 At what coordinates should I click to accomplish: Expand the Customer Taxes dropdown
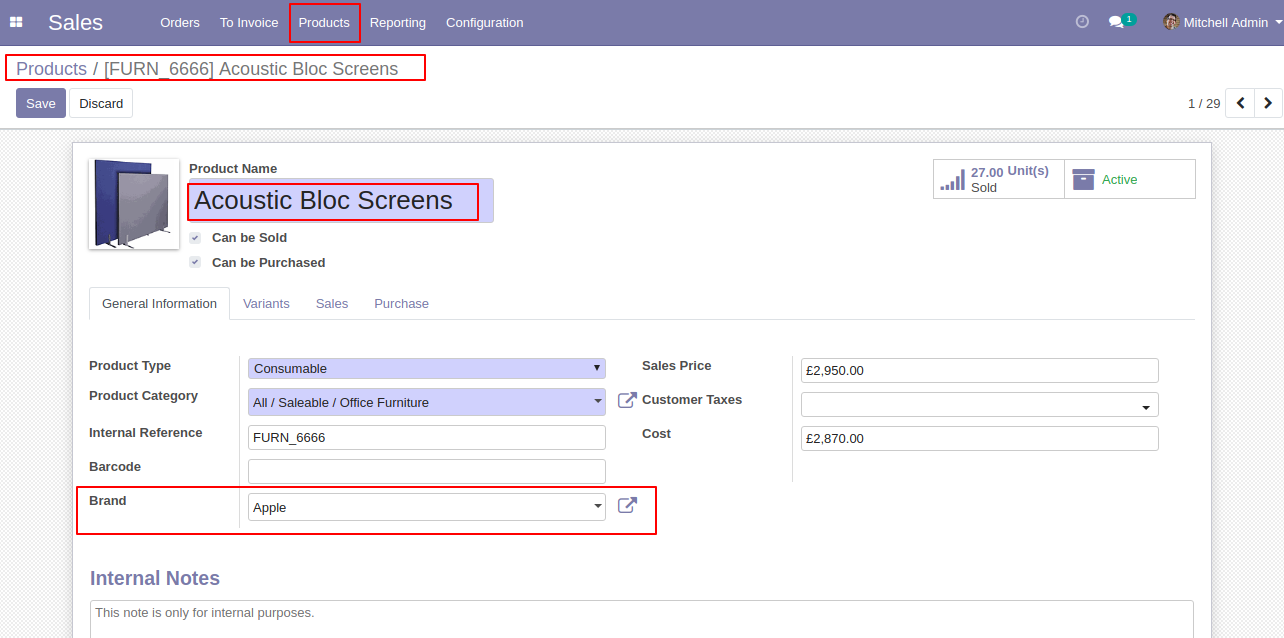click(980, 405)
